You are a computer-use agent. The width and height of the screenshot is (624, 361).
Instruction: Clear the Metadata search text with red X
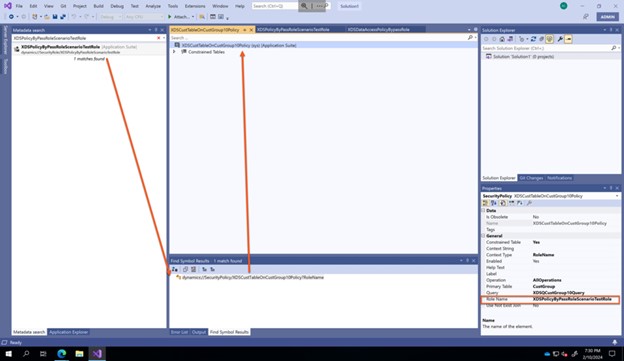(158, 38)
